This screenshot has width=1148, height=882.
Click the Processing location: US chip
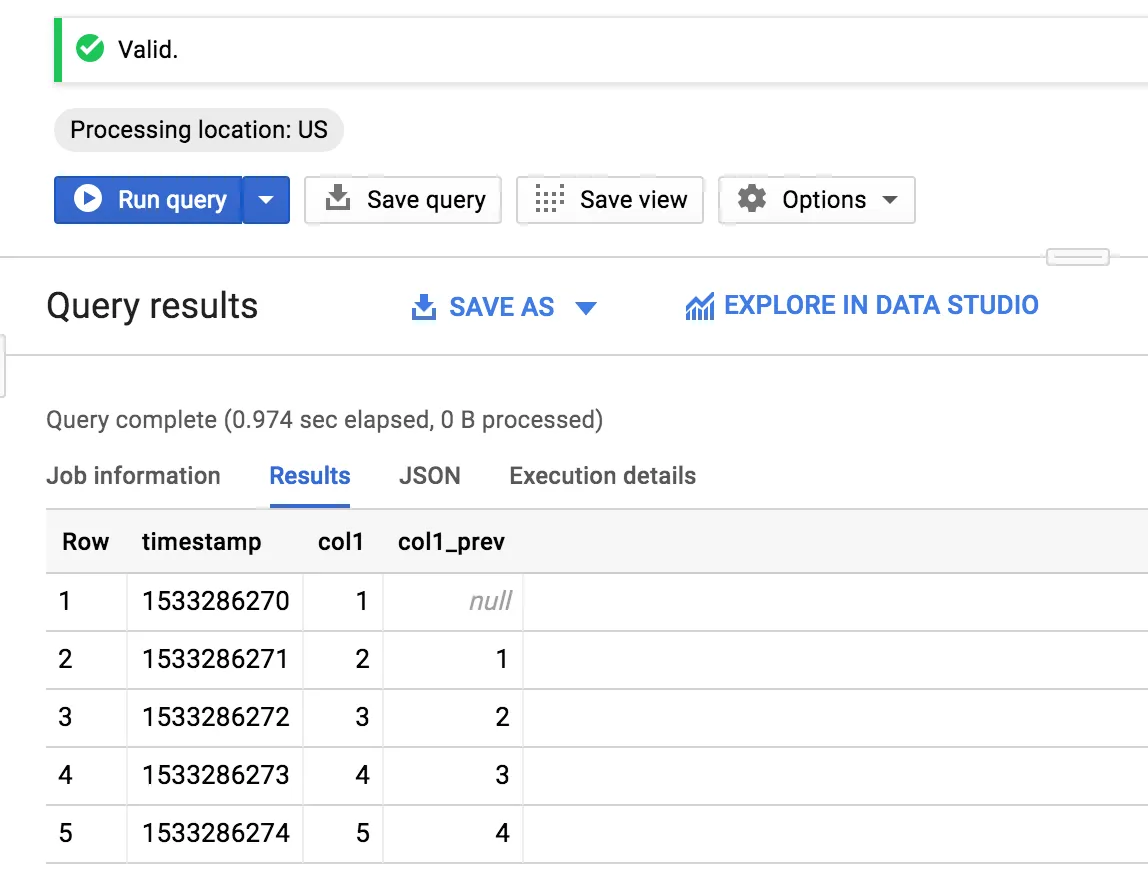198,130
